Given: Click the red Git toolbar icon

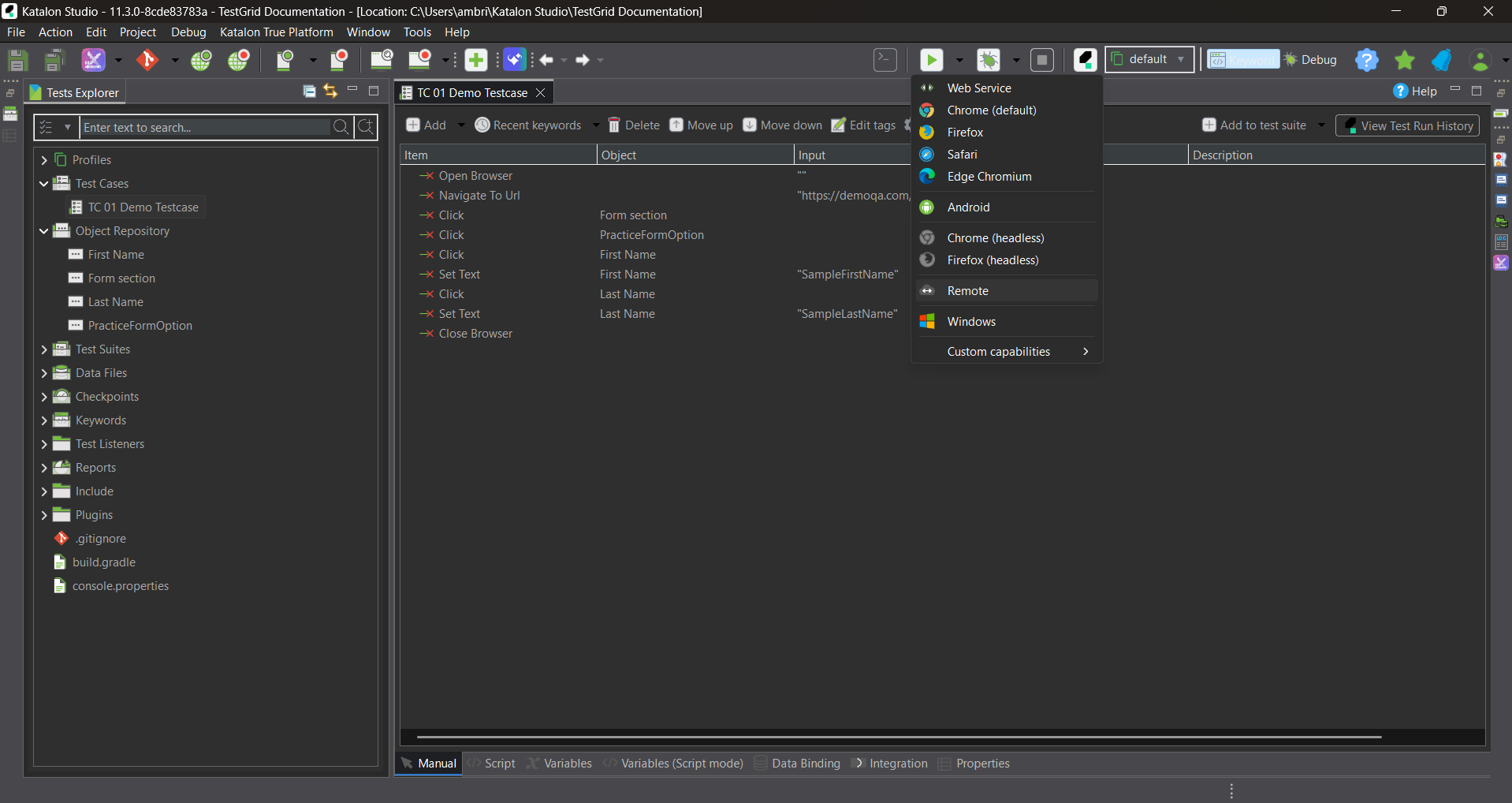Looking at the screenshot, I should coord(147,60).
